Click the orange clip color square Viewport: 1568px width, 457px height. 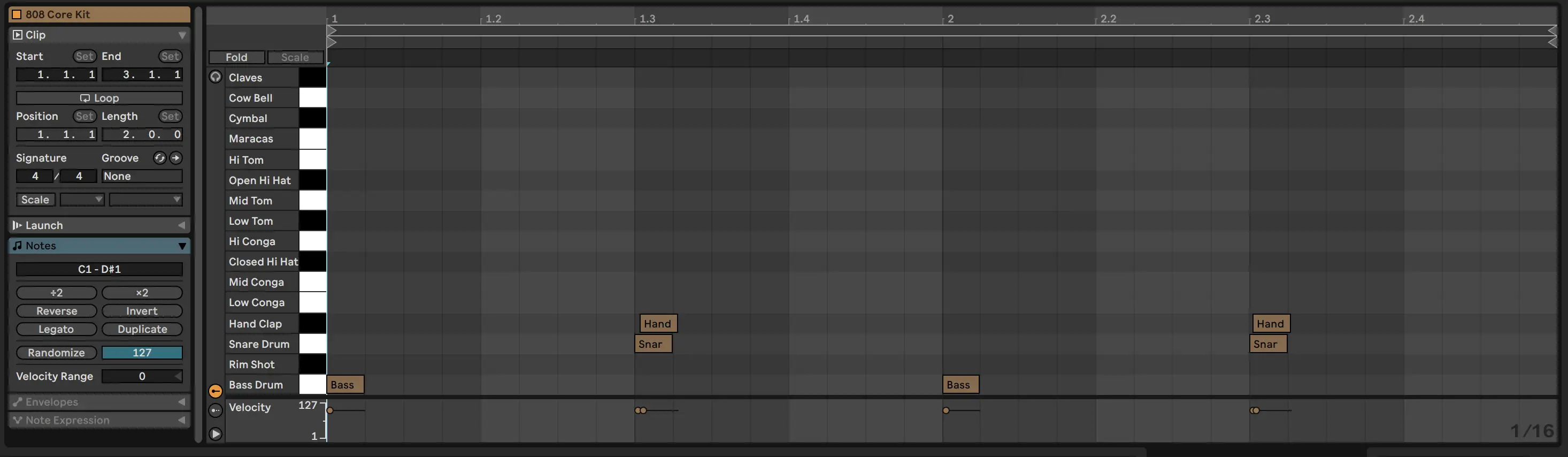17,14
